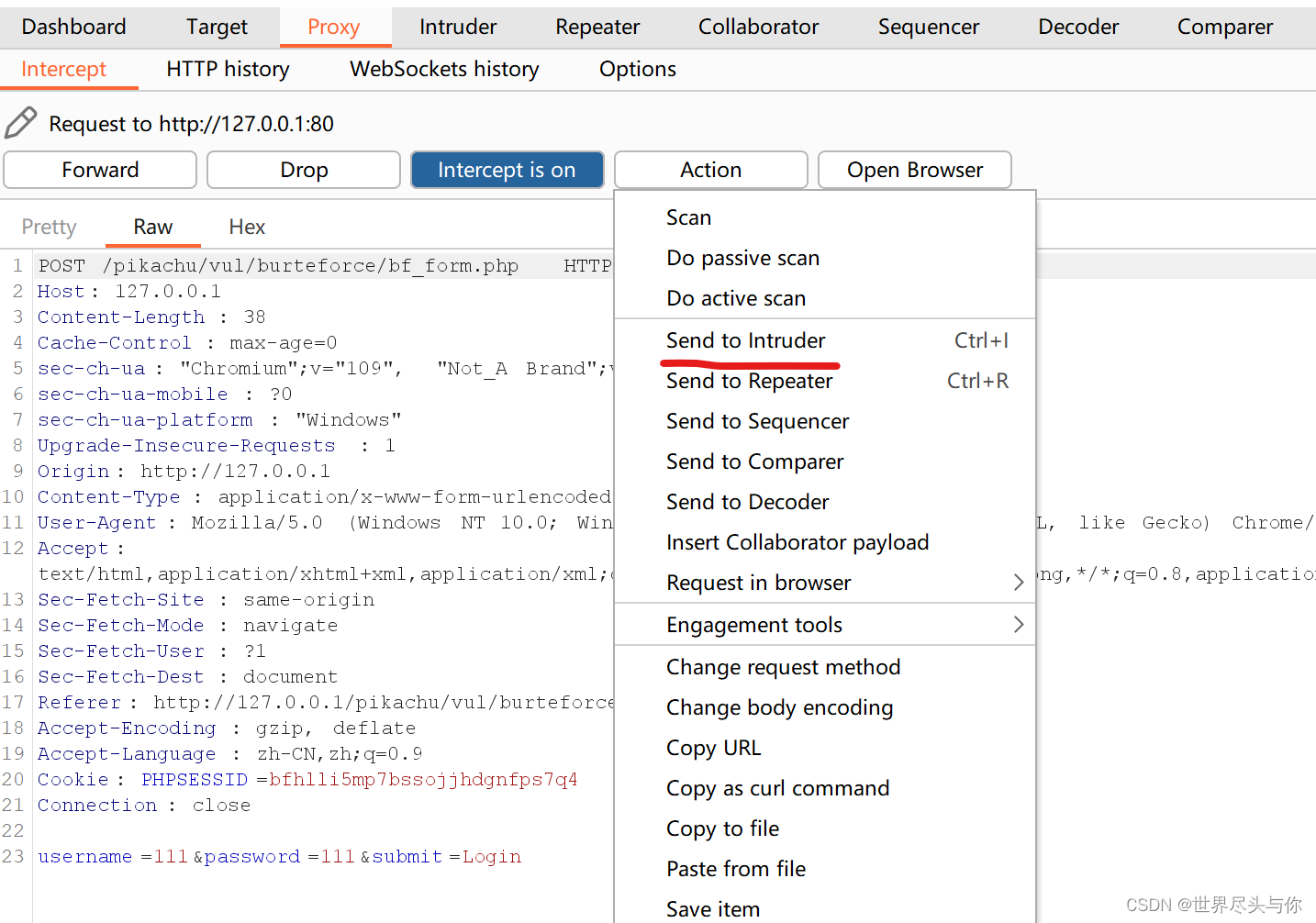
Task: Switch to Pretty message view
Action: click(49, 227)
